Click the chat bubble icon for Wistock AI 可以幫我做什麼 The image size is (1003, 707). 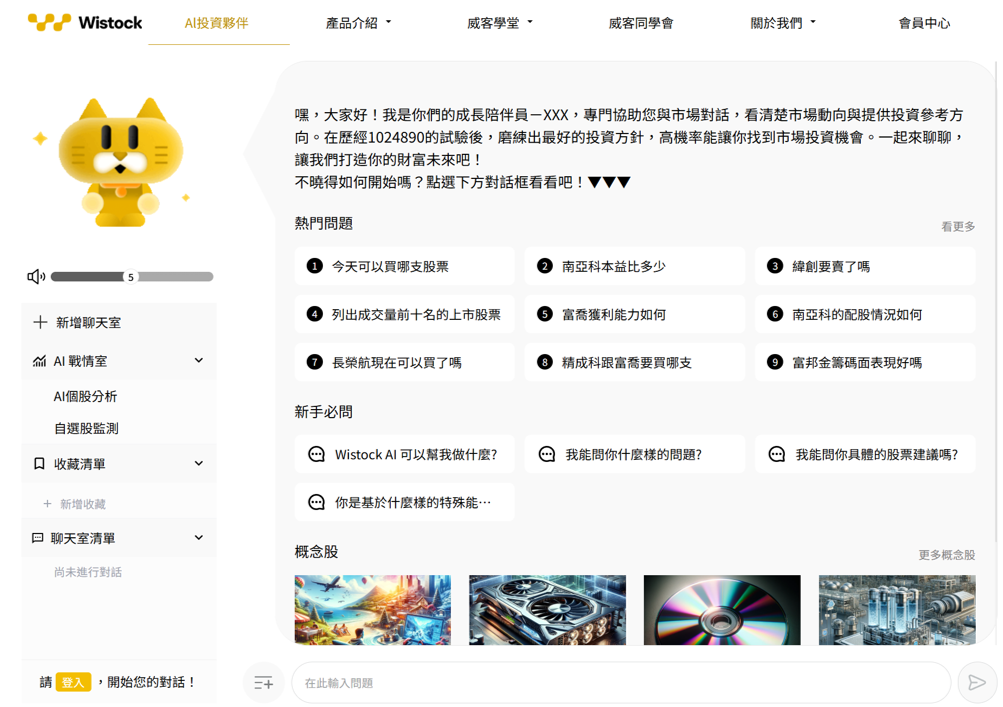(317, 455)
